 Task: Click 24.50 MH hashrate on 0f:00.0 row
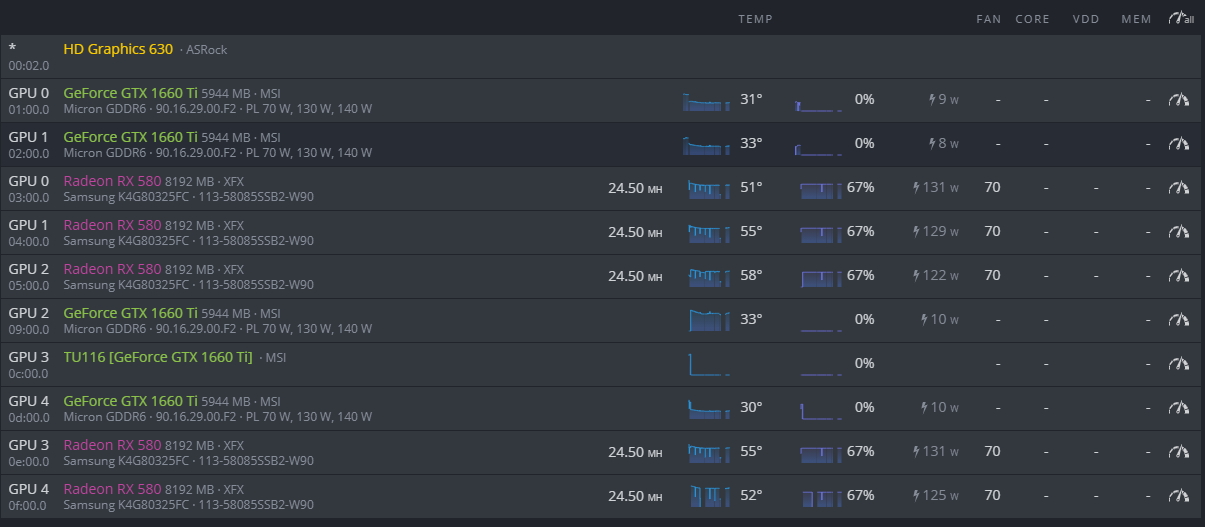click(x=635, y=496)
